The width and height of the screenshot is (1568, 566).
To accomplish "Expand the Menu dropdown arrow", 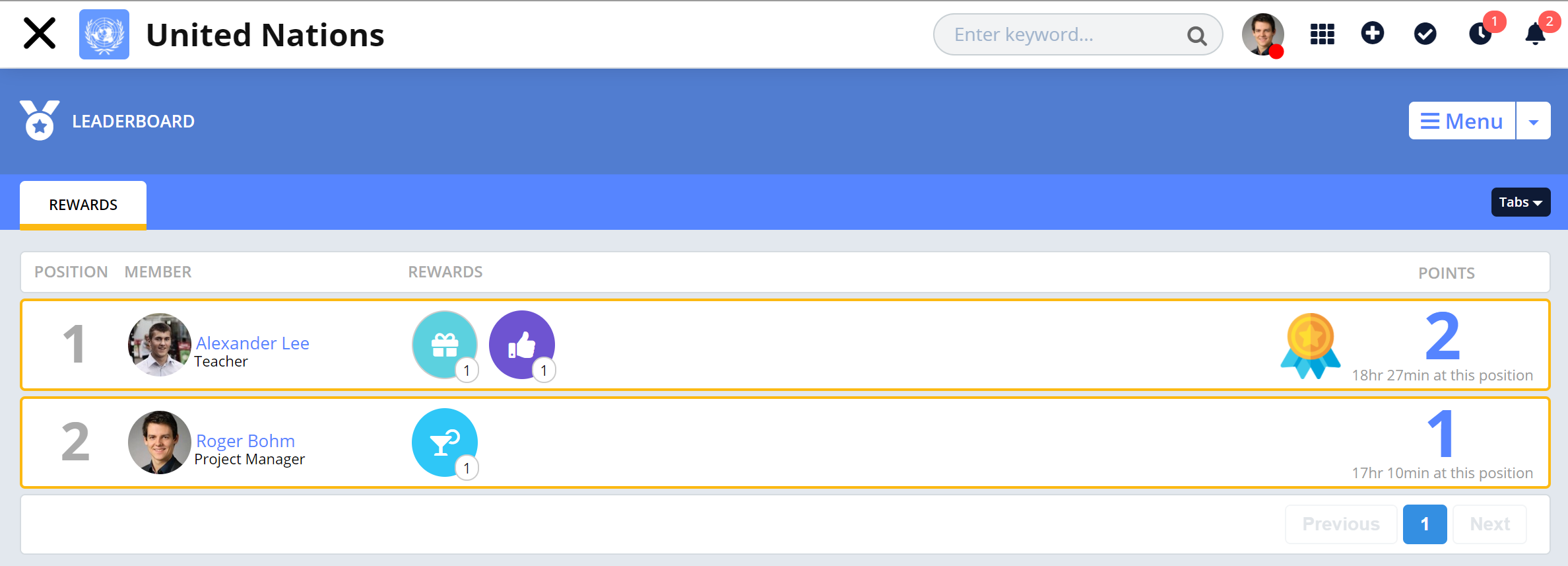I will [x=1533, y=122].
